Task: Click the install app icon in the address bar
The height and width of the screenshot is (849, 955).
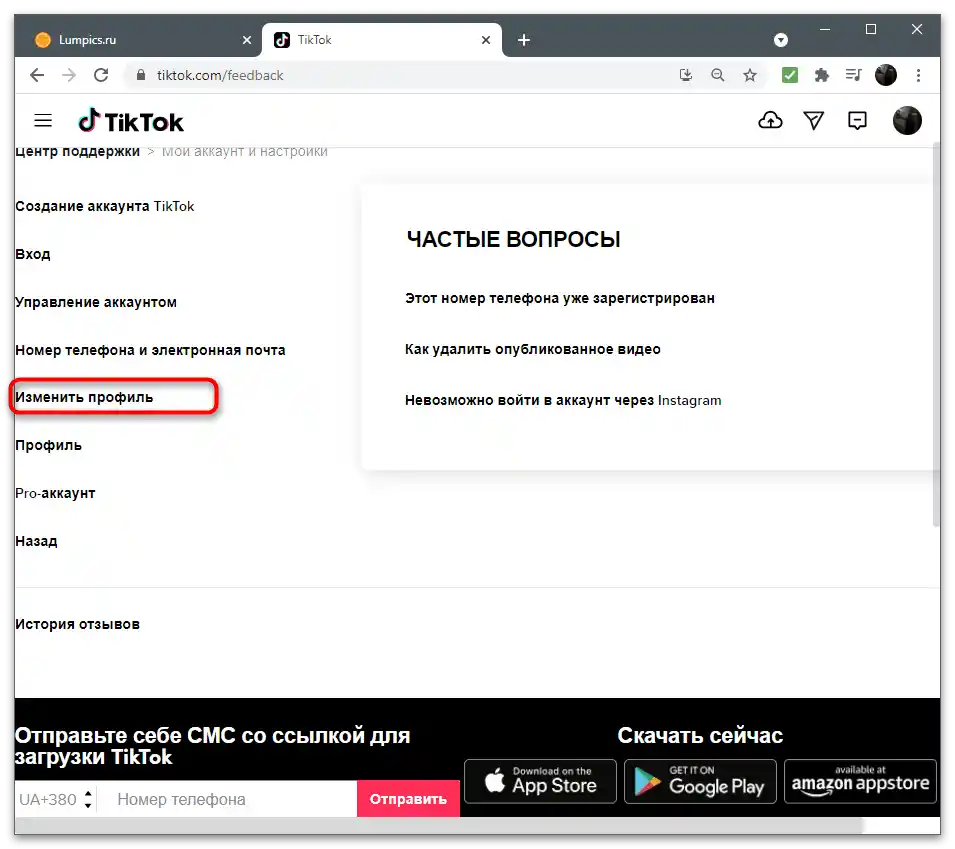Action: (x=686, y=75)
